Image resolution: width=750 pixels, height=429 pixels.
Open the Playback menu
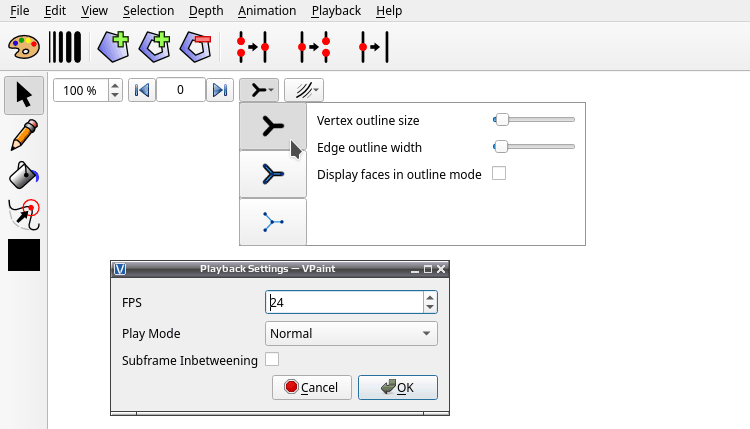(x=336, y=11)
